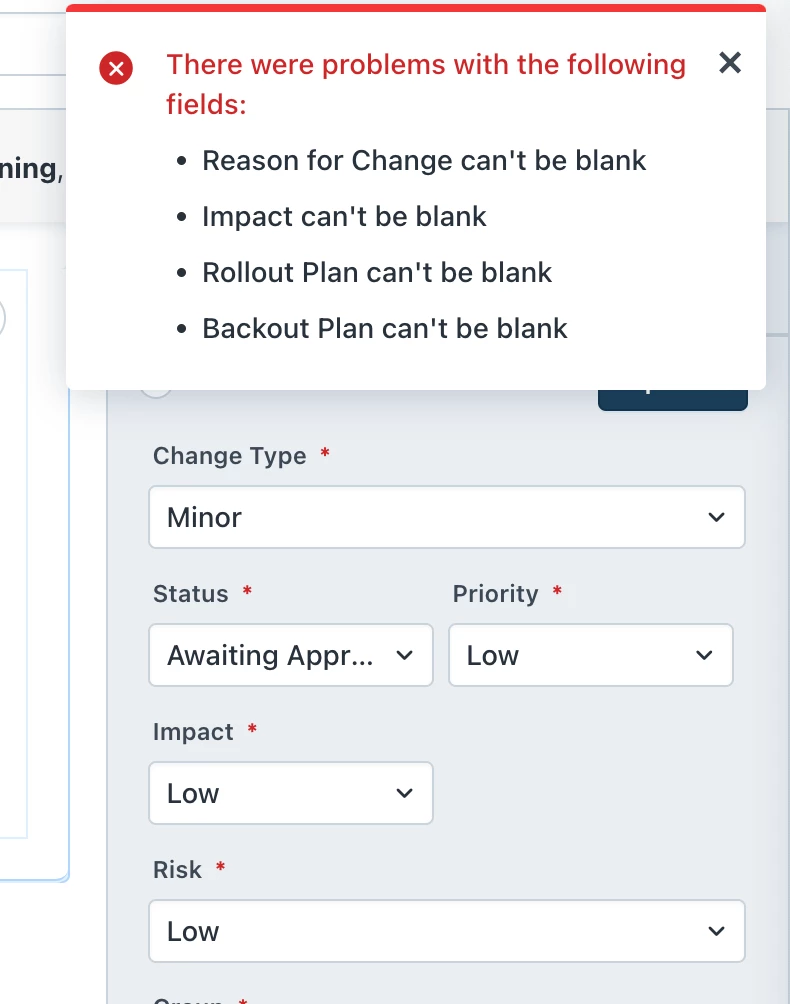Expand the Priority dropdown set to Low
Screen dimensions: 790x1004
[x=590, y=655]
